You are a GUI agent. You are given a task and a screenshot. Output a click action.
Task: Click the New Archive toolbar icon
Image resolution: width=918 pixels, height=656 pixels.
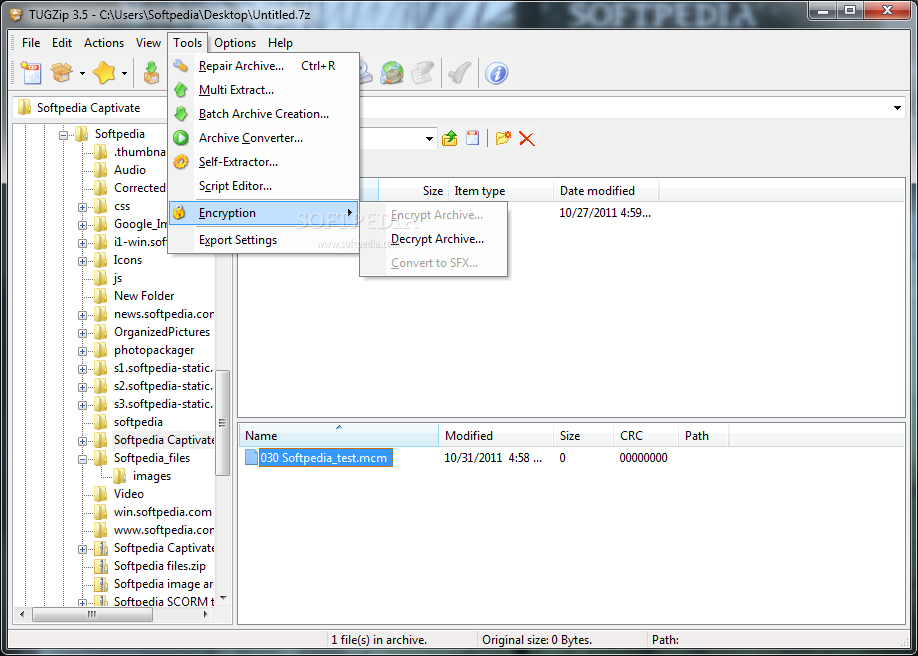[30, 73]
